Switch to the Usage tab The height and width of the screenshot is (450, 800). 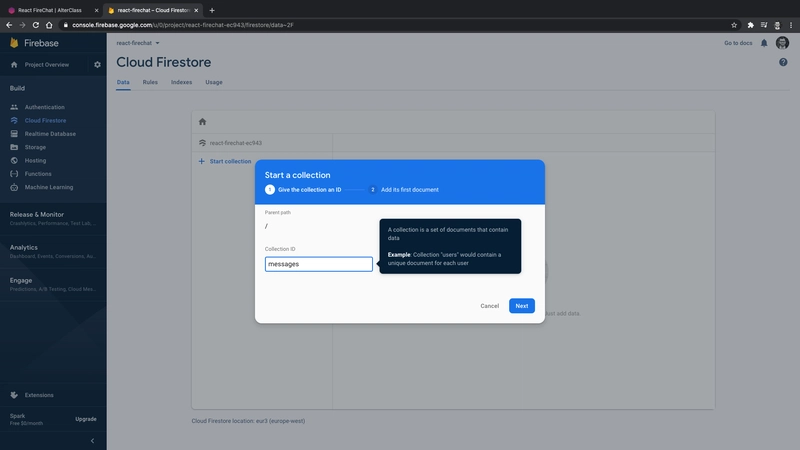click(214, 82)
